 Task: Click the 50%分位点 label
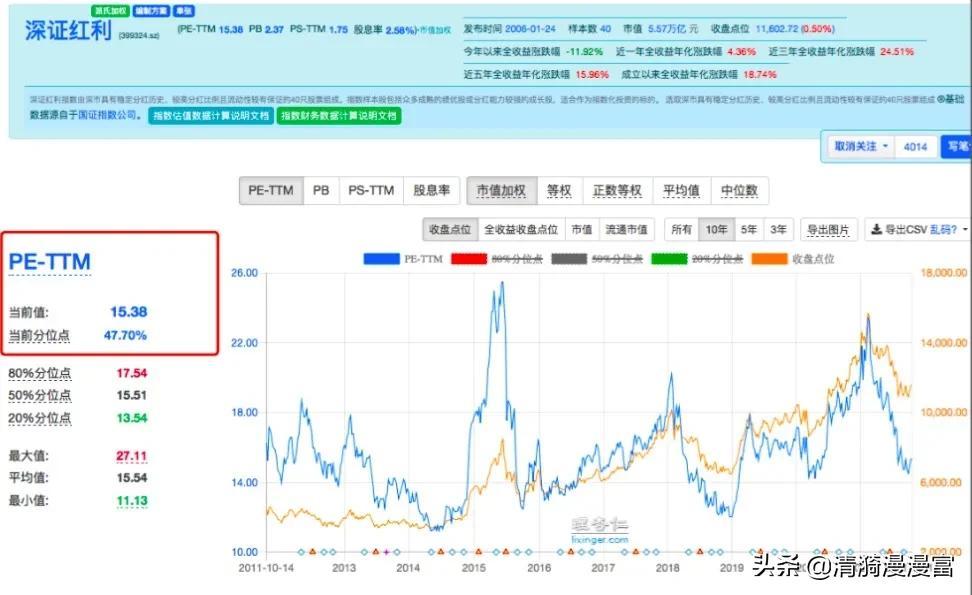40,395
